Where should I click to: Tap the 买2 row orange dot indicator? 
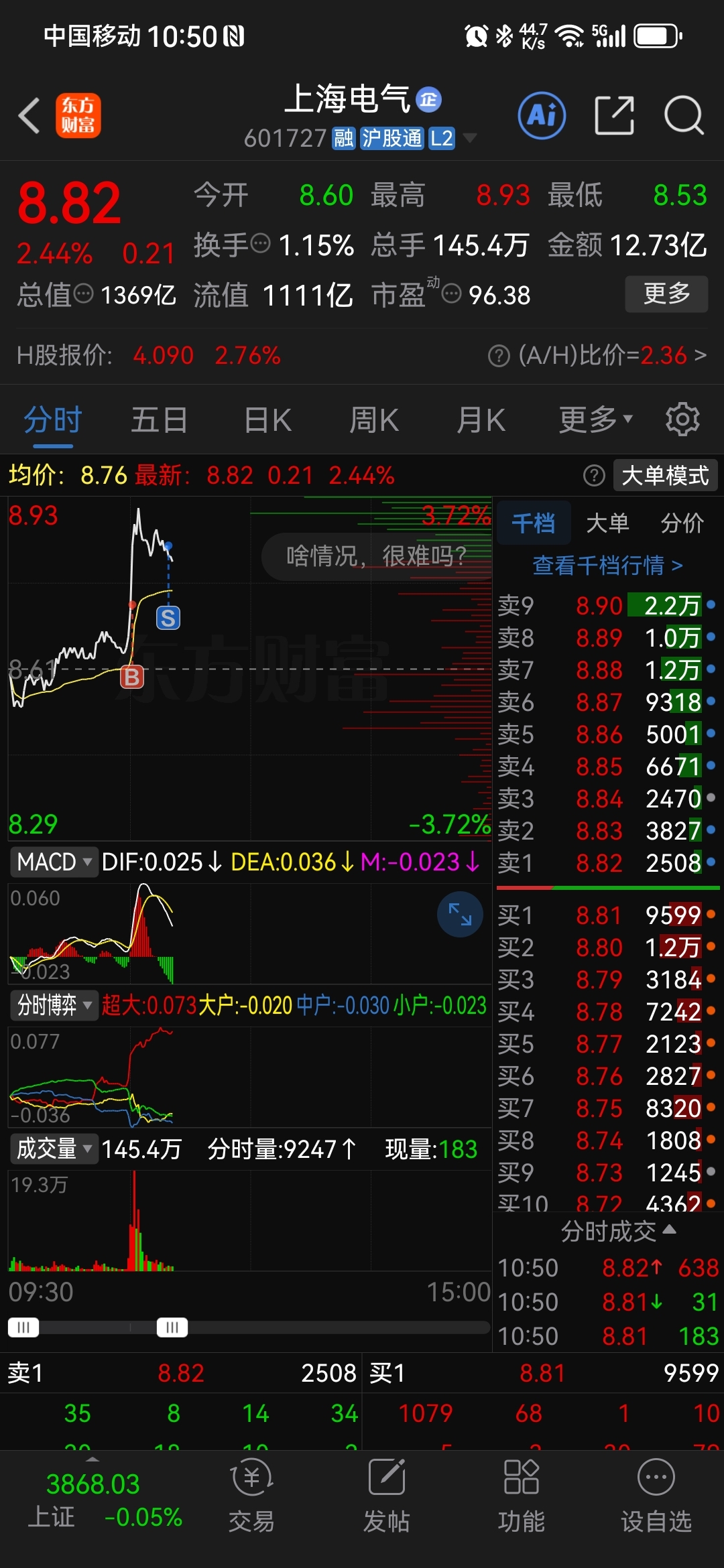711,946
